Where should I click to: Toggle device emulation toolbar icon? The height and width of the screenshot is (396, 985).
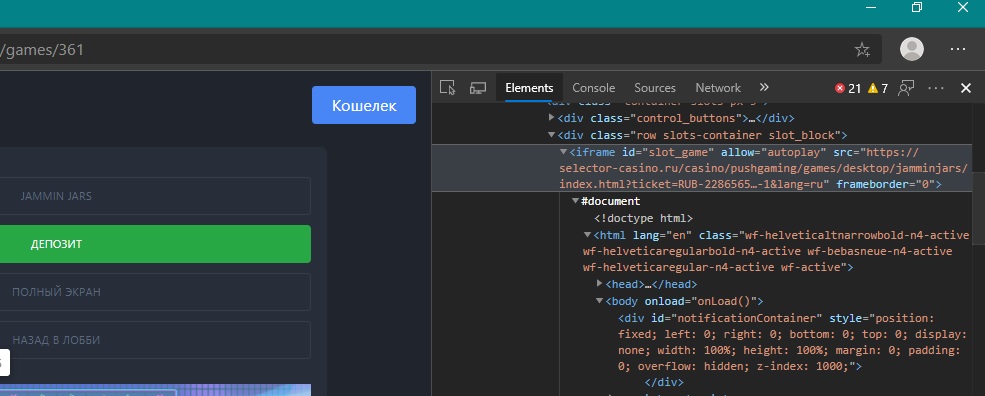(478, 88)
